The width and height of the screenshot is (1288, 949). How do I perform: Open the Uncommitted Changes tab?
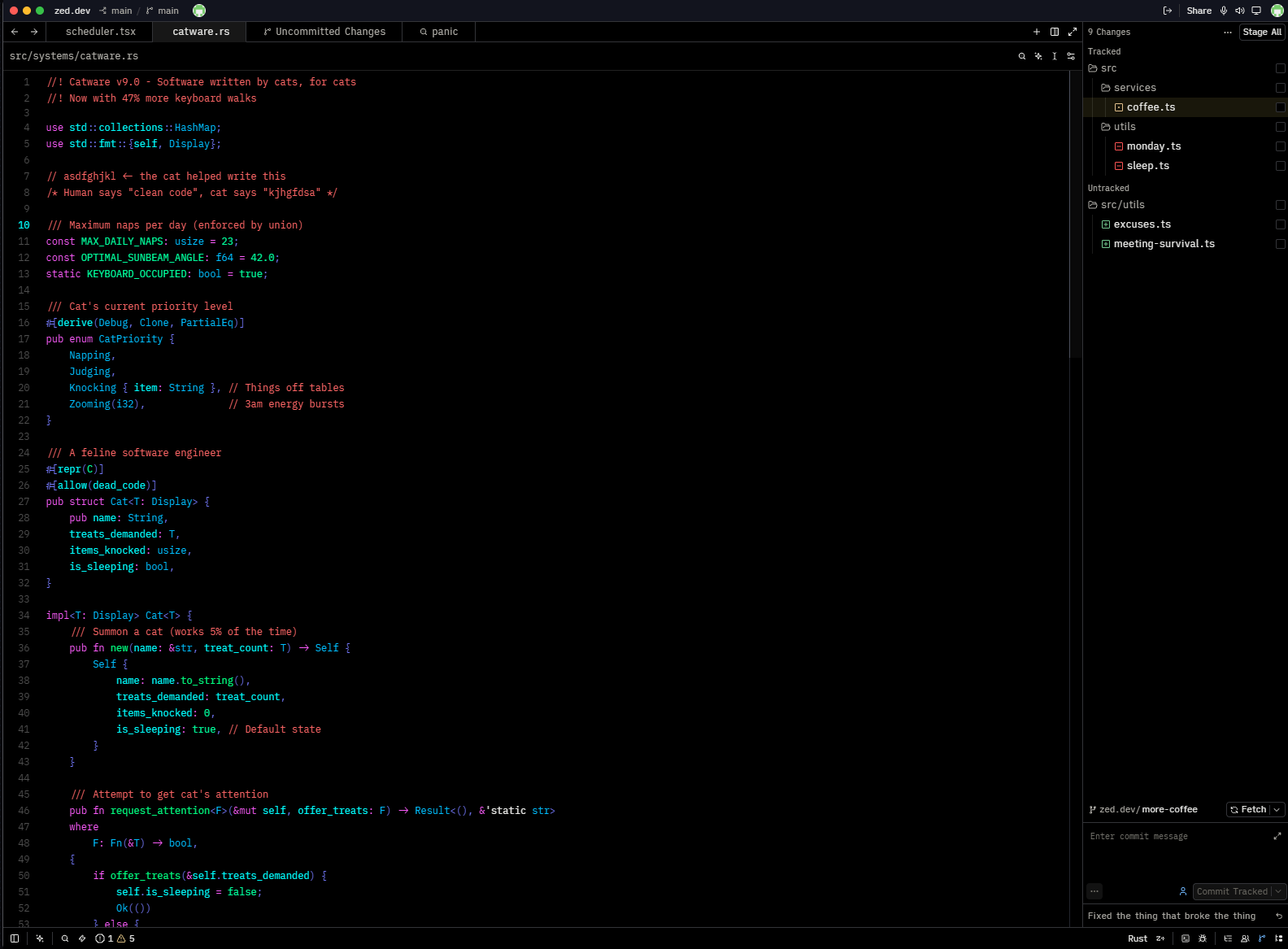(324, 32)
